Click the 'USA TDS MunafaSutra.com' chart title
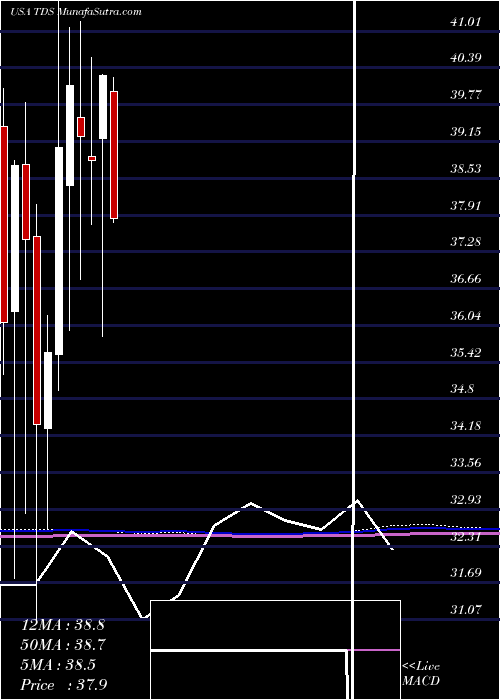 click(75, 12)
